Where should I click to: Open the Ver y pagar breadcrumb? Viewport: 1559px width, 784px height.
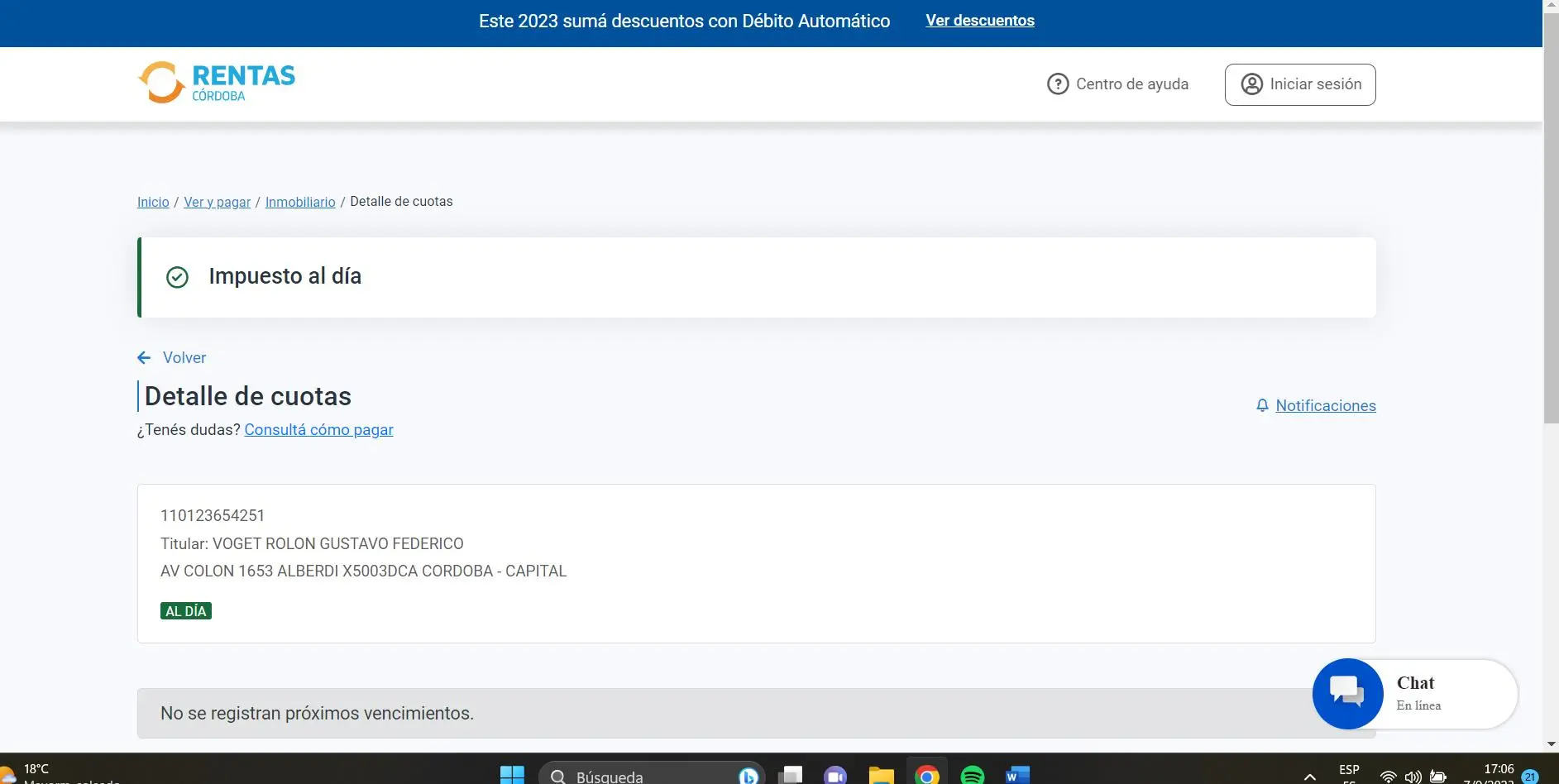tap(217, 202)
